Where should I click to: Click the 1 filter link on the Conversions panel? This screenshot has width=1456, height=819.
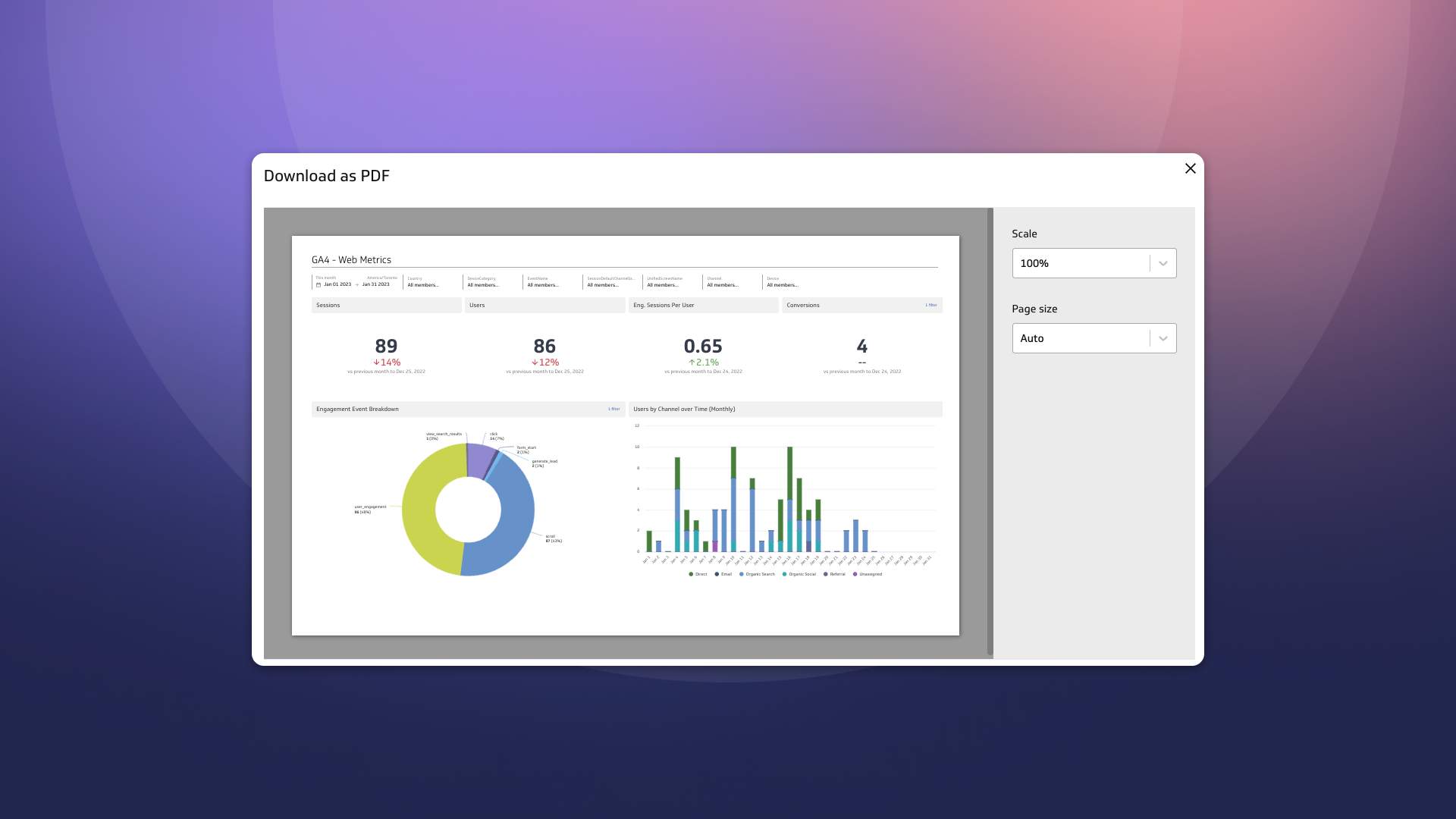click(x=930, y=305)
